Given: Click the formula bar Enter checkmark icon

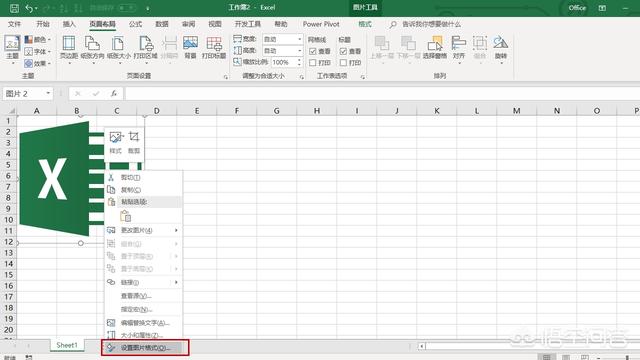Looking at the screenshot, I should 96,93.
